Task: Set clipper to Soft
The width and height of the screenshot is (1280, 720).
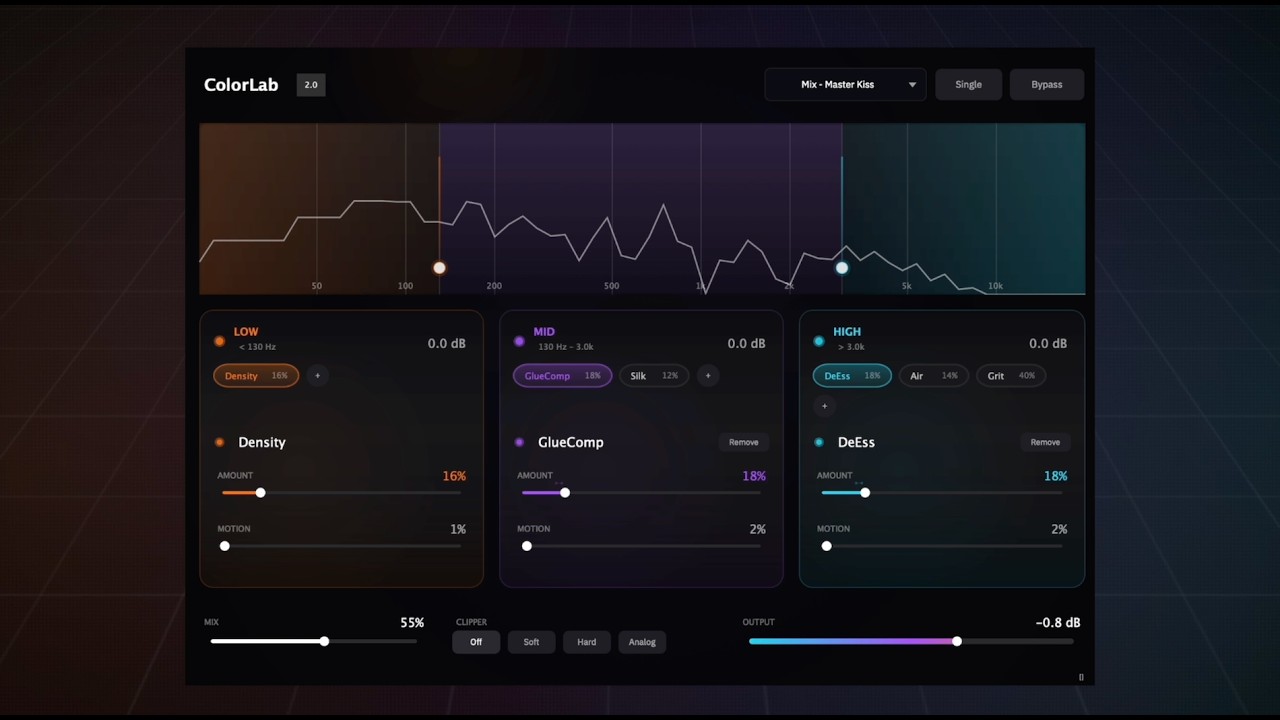Action: [x=531, y=642]
